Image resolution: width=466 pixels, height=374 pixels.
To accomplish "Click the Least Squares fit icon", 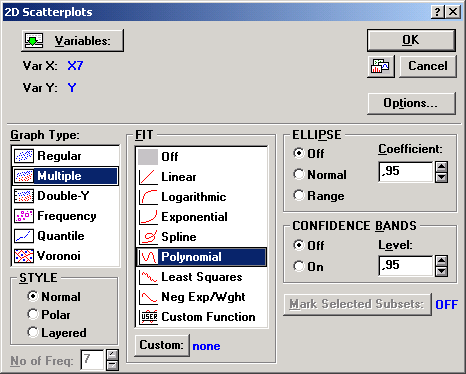I will (148, 277).
